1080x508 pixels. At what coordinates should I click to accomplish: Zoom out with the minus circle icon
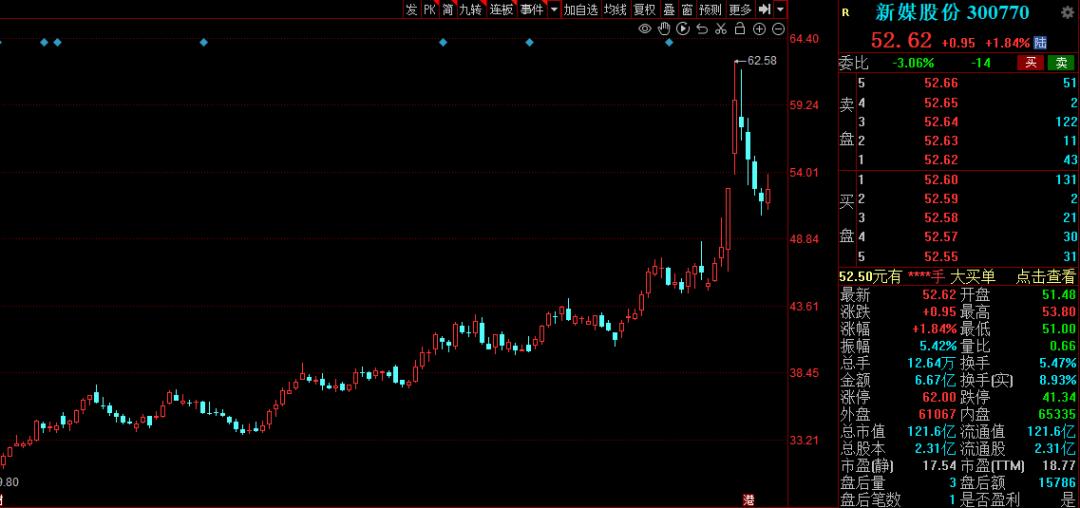pos(778,29)
